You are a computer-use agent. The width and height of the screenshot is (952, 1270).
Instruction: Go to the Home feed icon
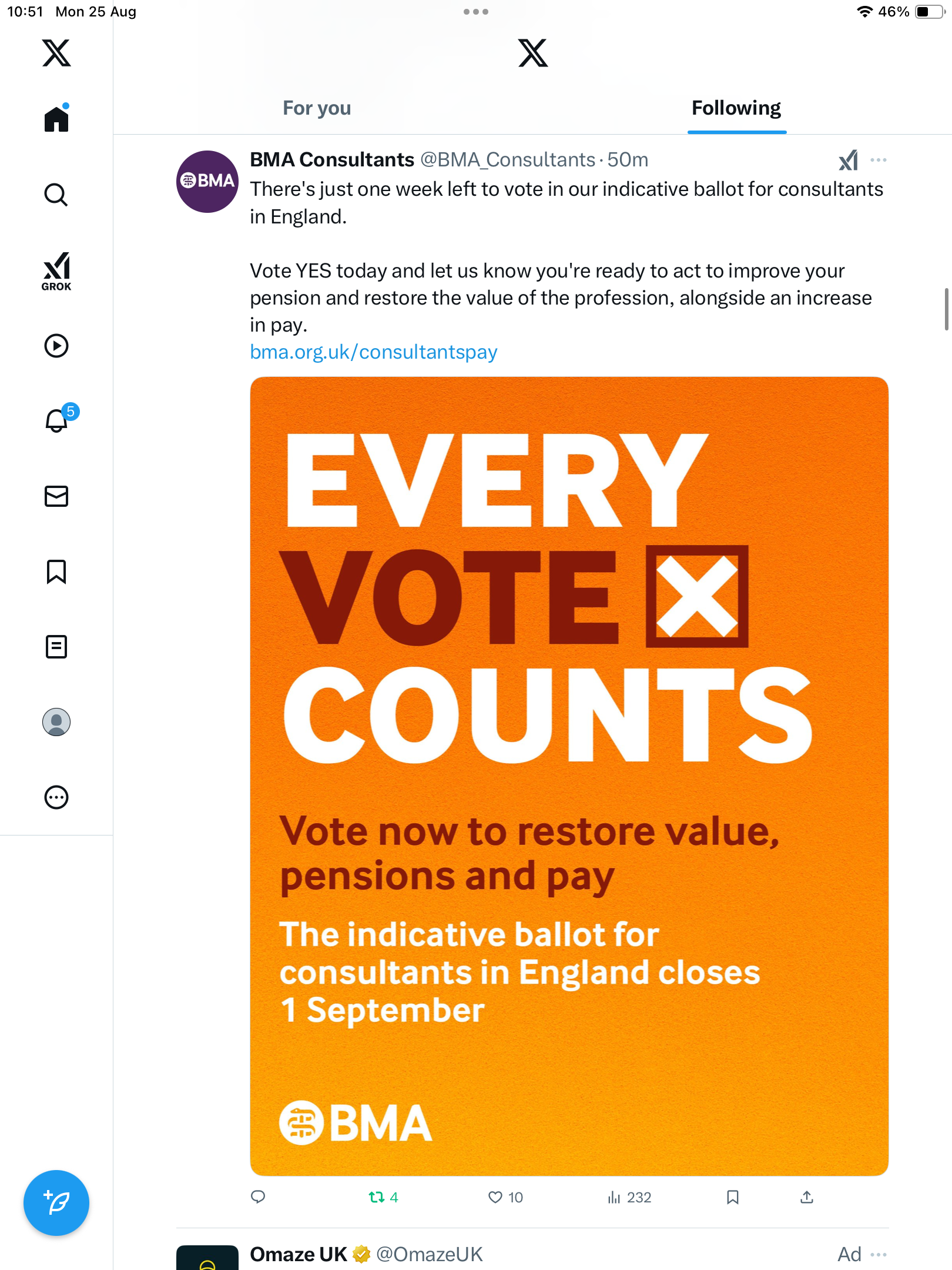coord(56,119)
